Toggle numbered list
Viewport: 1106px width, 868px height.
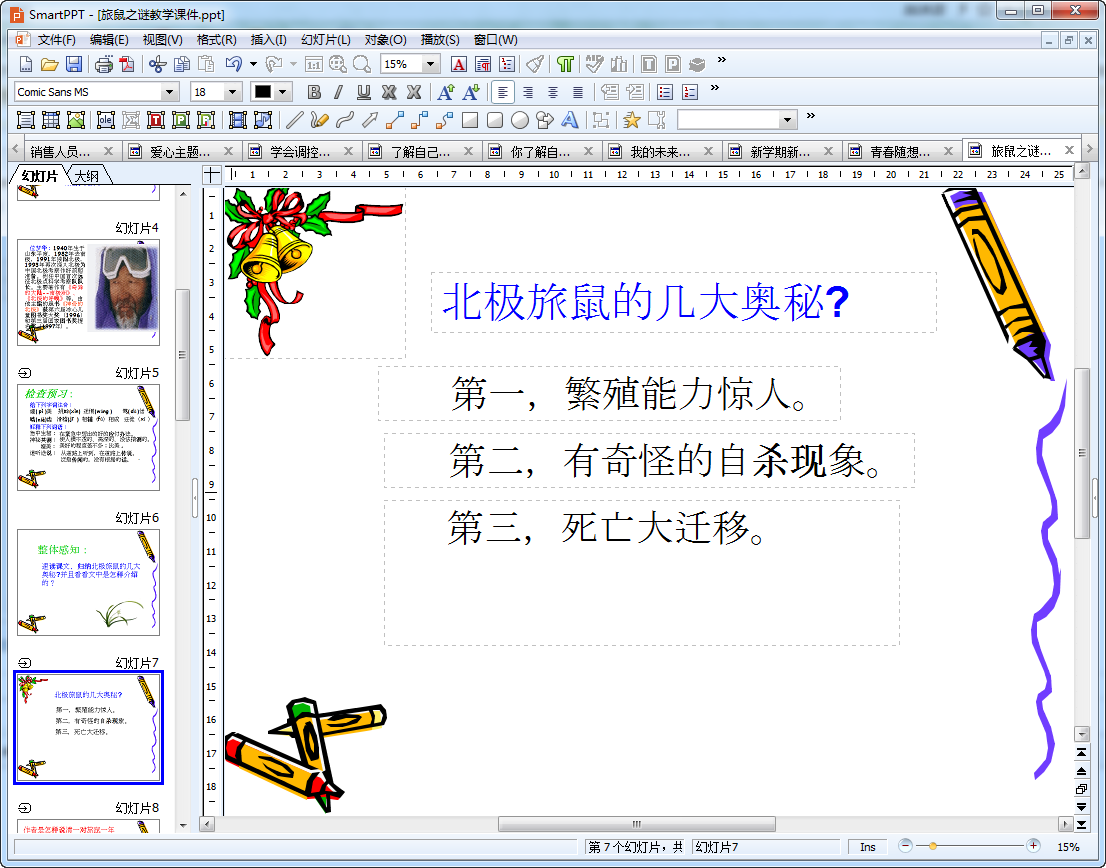click(690, 92)
